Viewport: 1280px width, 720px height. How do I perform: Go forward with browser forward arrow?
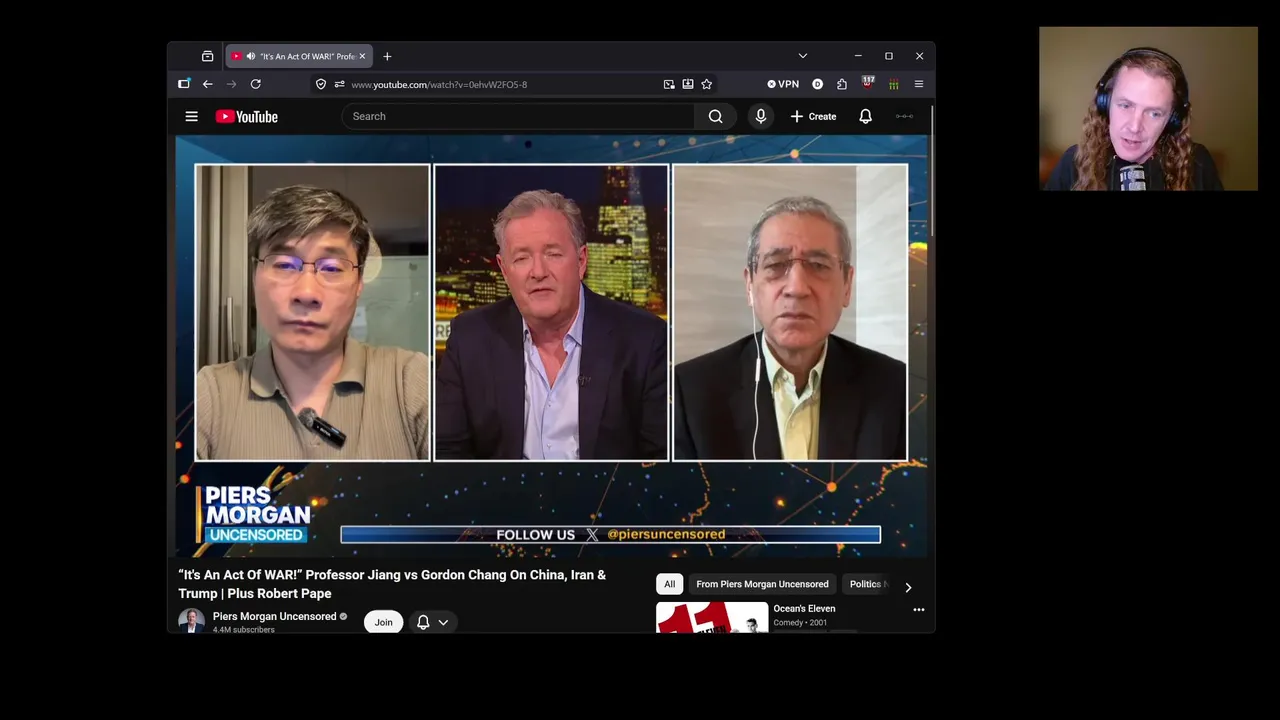231,84
